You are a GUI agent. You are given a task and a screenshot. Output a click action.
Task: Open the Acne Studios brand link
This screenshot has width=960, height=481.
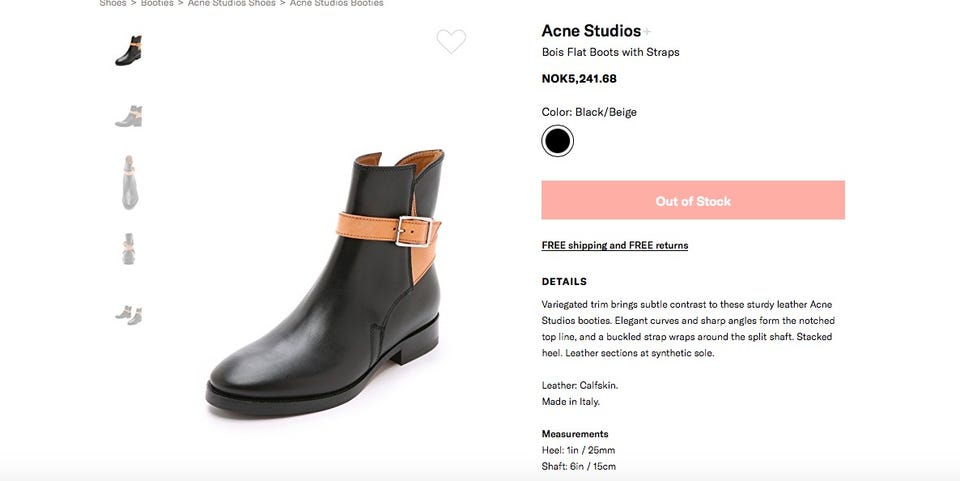point(590,31)
